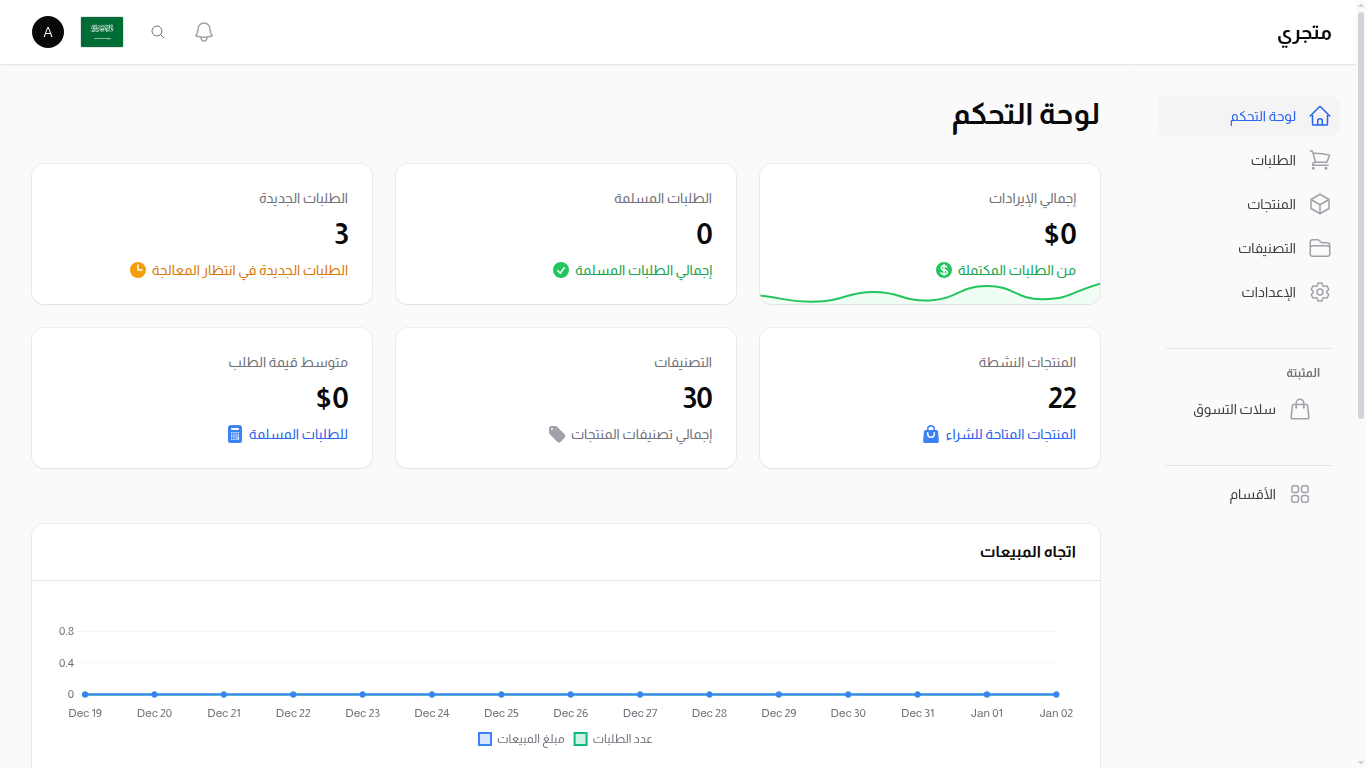1366x768 pixels.
Task: Click the folder icon for التصنيفات
Action: [1320, 248]
